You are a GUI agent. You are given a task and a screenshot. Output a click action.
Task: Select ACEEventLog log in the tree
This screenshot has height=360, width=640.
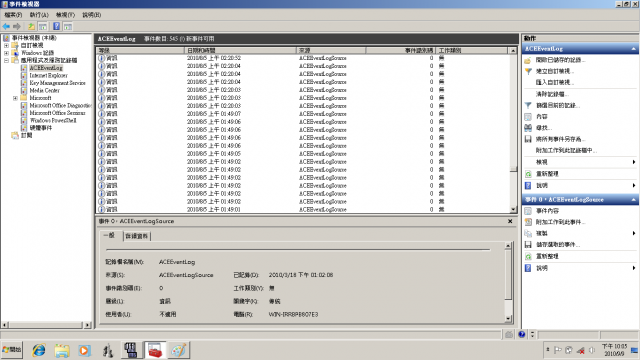pyautogui.click(x=46, y=68)
